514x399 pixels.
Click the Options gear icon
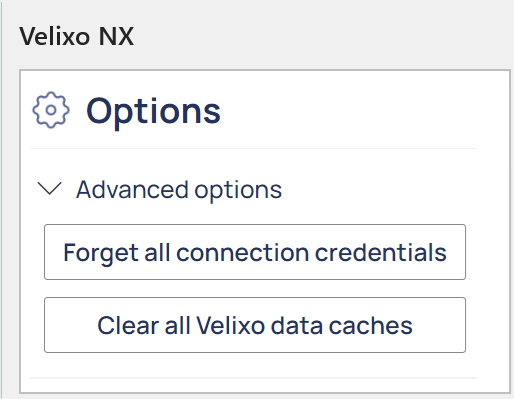(x=51, y=110)
